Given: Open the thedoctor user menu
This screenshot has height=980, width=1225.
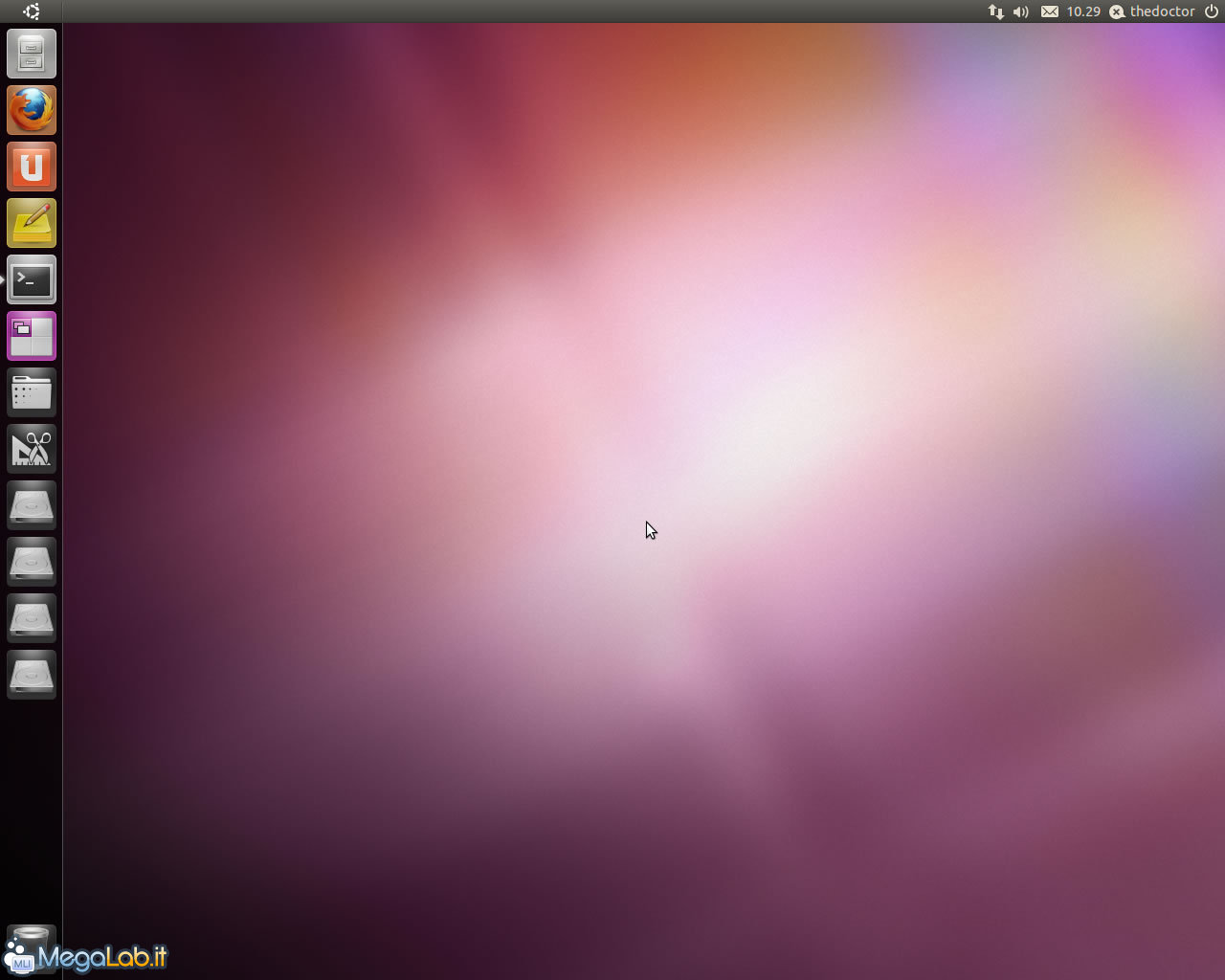Looking at the screenshot, I should click(x=1152, y=11).
